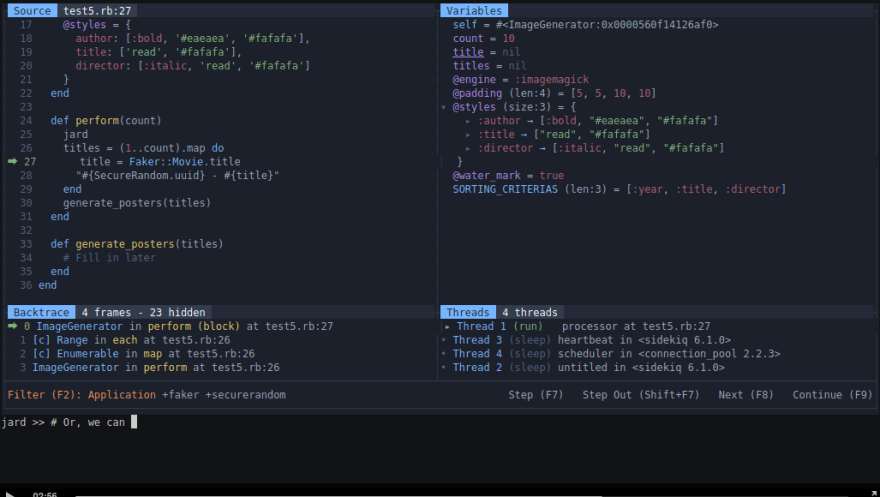Click the green arrow at line 27
880x497 pixels.
tap(12, 162)
